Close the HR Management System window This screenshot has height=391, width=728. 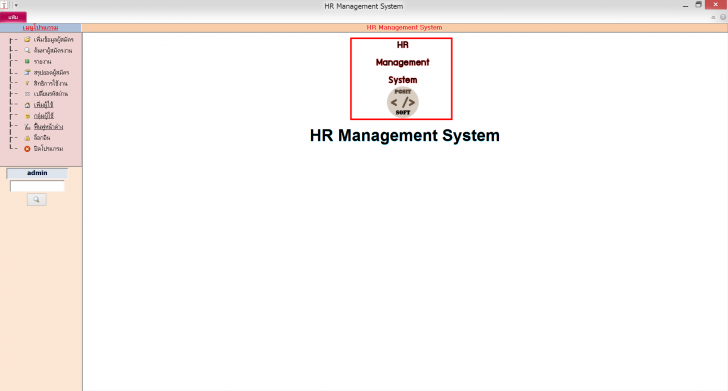point(716,5)
